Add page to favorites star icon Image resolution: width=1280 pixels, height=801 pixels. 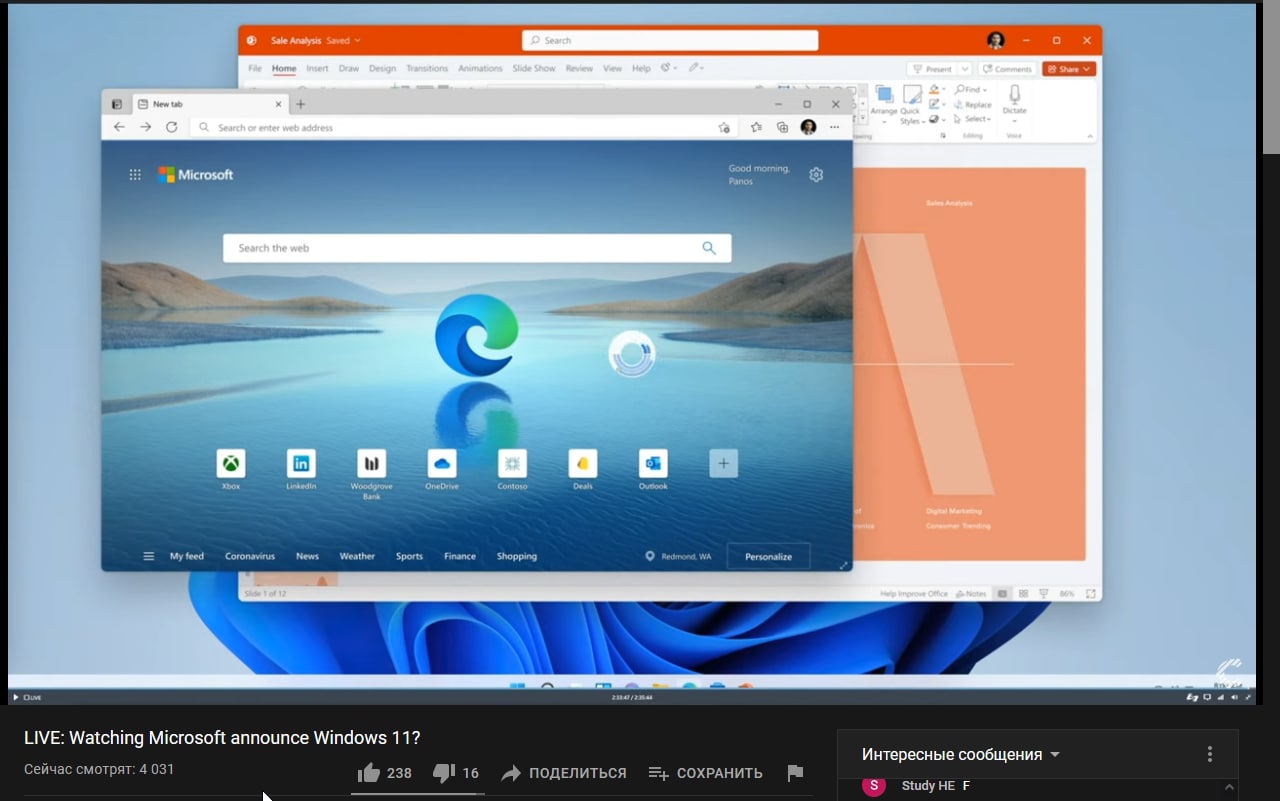click(724, 128)
